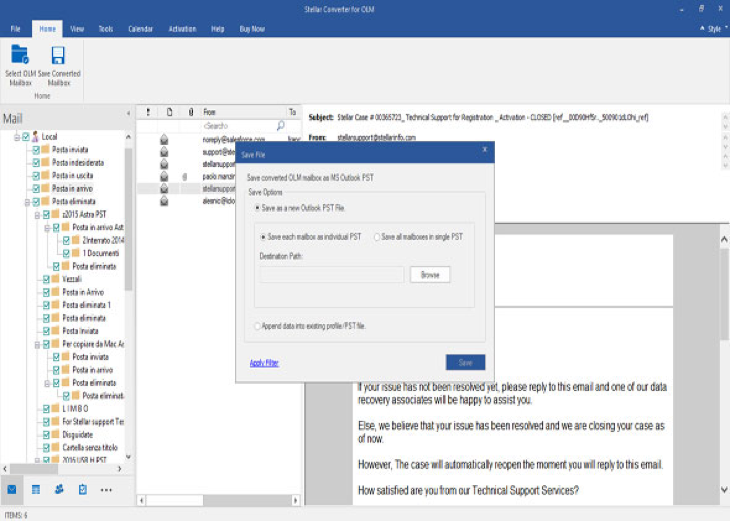Image resolution: width=730 pixels, height=521 pixels.
Task: Click folder tree vertical scrollbar thumb
Action: click(x=128, y=219)
